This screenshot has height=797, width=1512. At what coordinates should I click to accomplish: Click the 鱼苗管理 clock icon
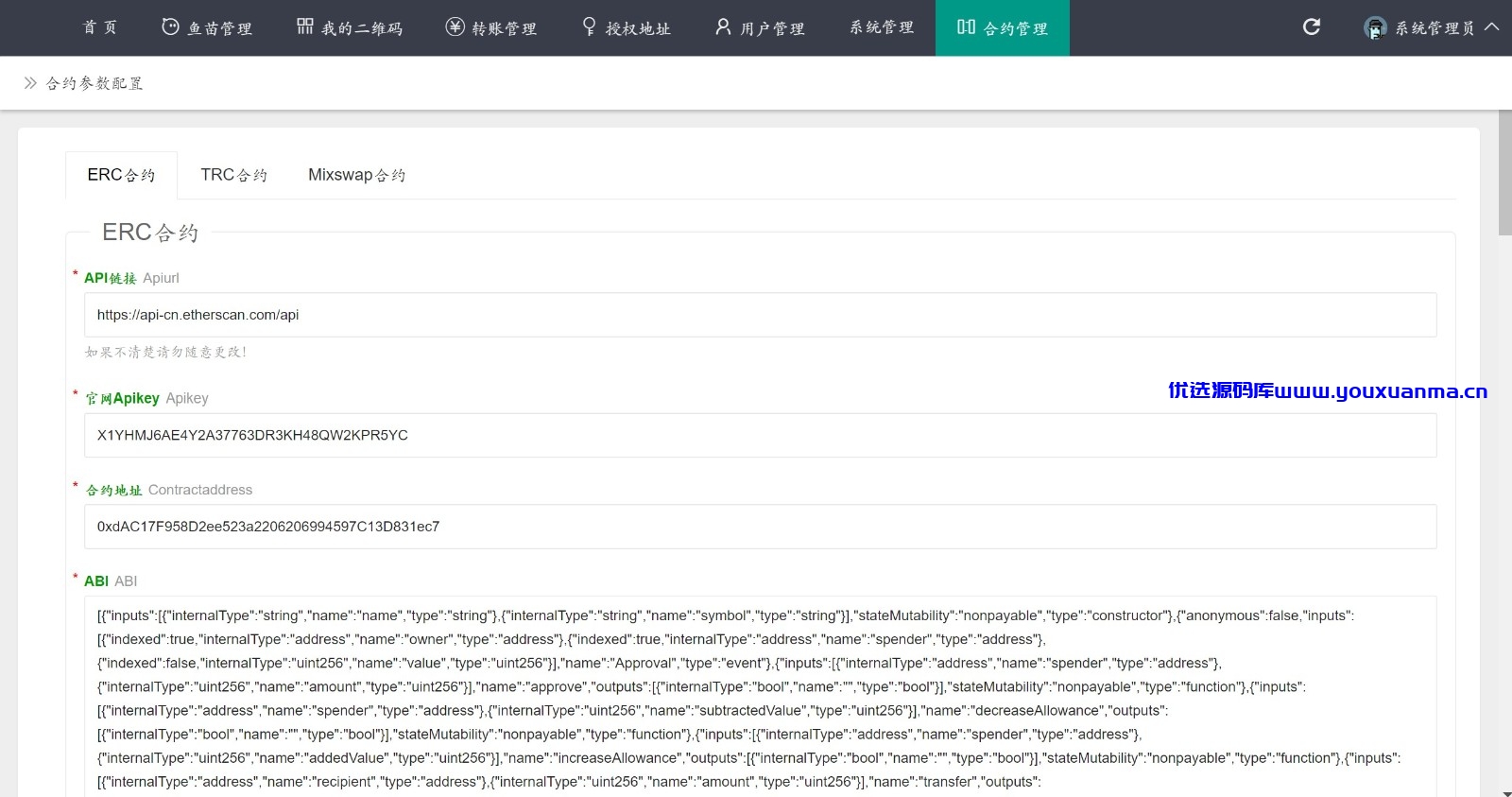(170, 26)
